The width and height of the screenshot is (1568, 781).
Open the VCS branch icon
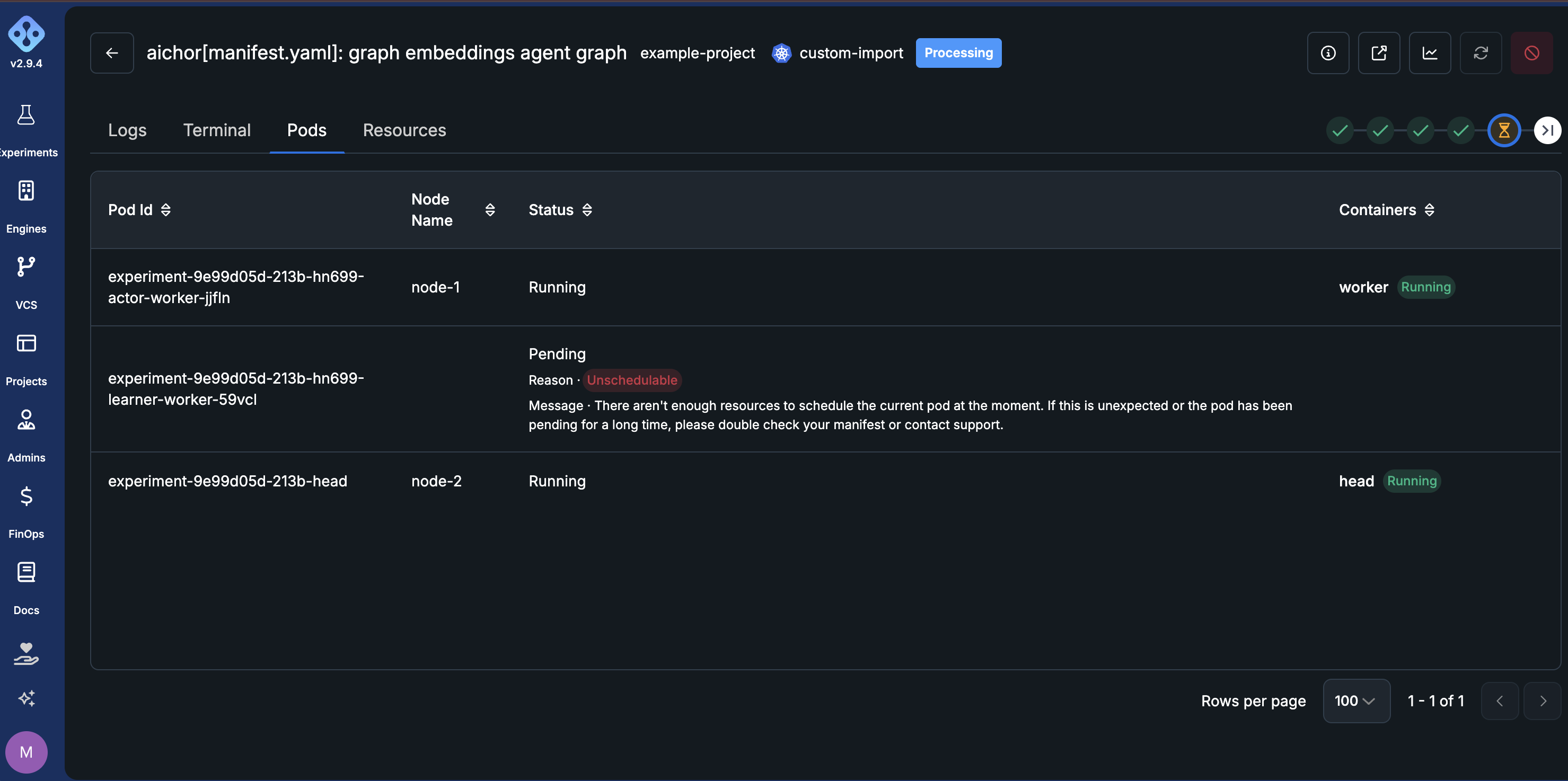coord(26,267)
